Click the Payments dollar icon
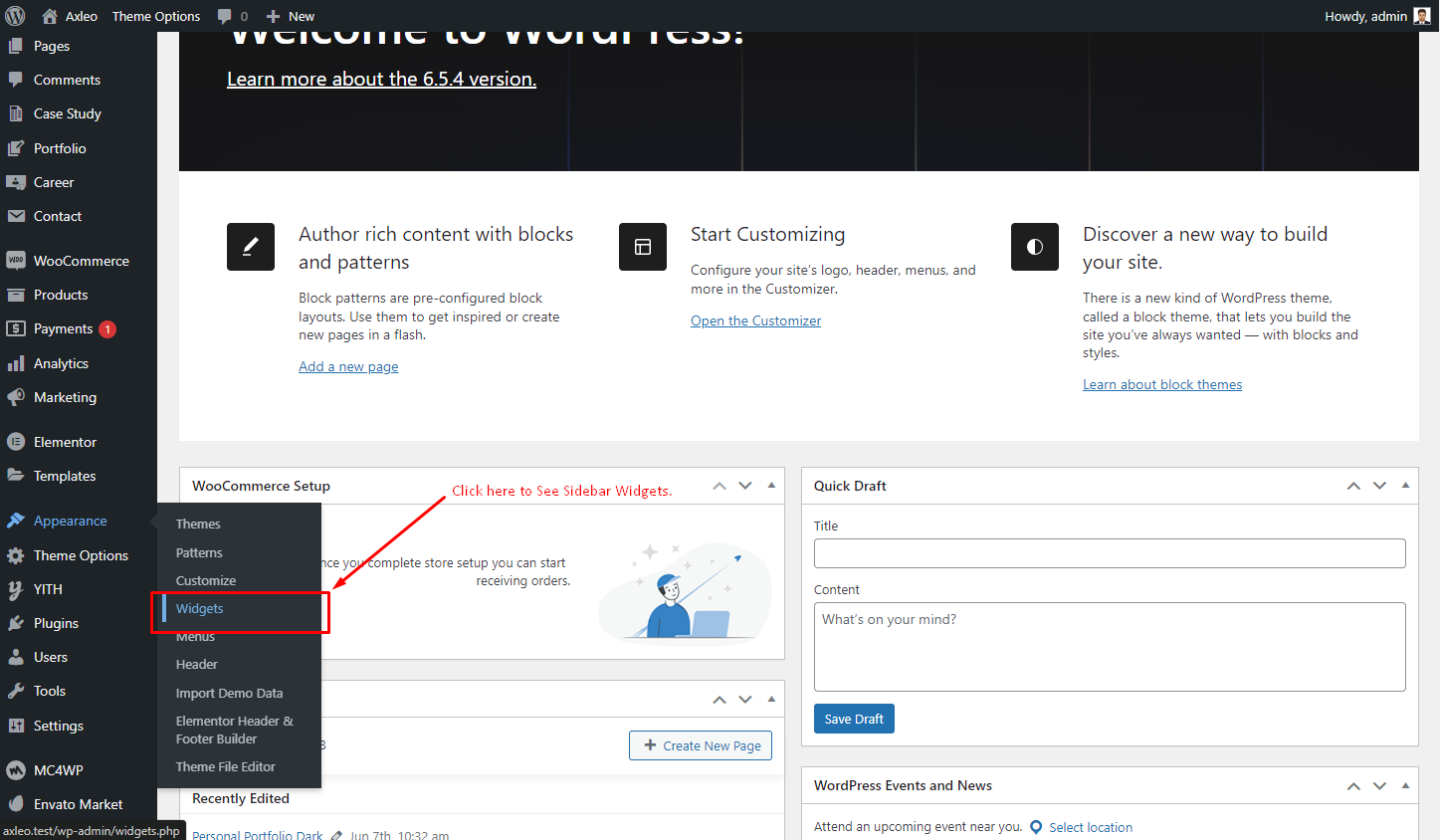 pyautogui.click(x=16, y=328)
